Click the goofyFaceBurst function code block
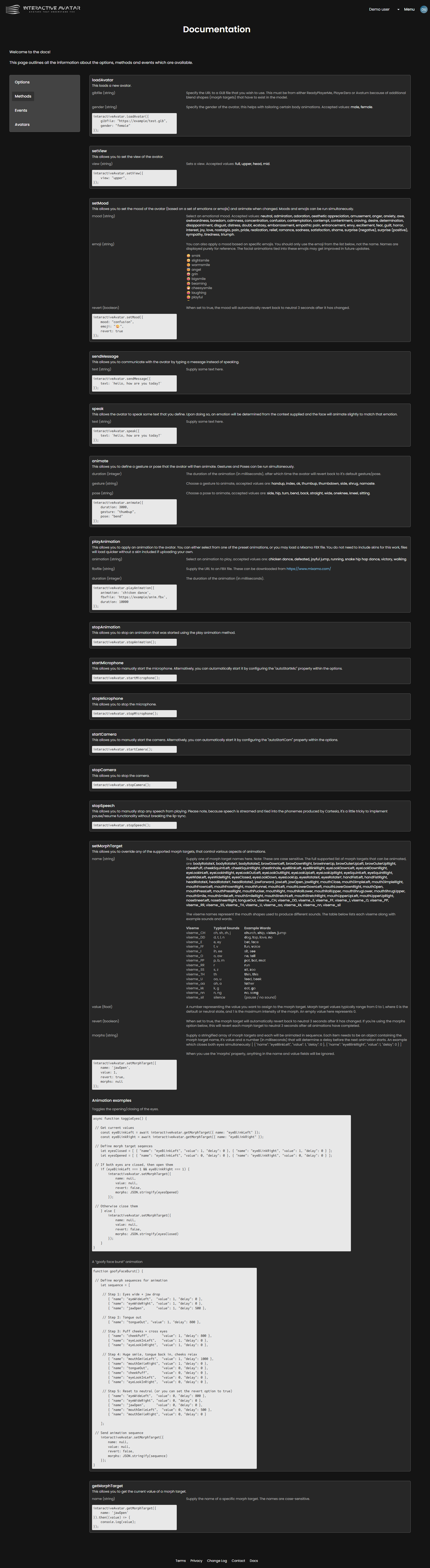The height and width of the screenshot is (1568, 430). (174, 1368)
